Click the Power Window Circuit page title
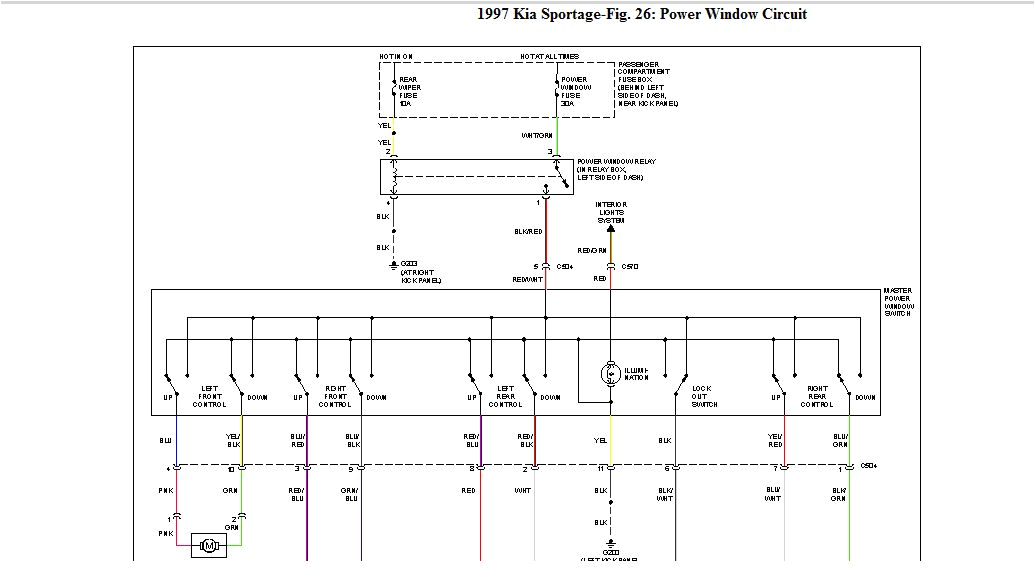The width and height of the screenshot is (1035, 569). [x=643, y=14]
